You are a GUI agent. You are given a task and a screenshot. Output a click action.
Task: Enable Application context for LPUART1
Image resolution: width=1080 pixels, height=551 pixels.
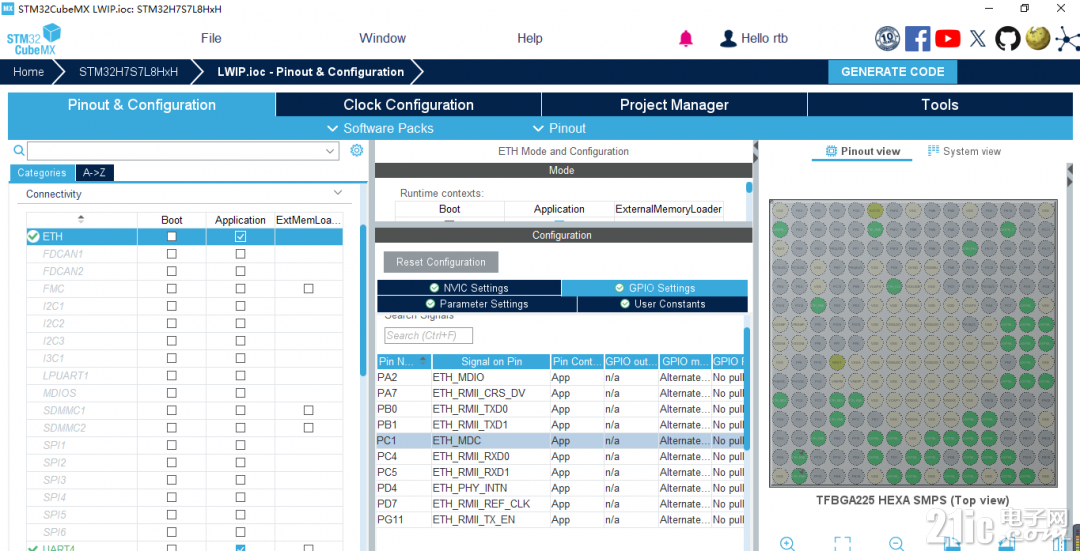[240, 375]
